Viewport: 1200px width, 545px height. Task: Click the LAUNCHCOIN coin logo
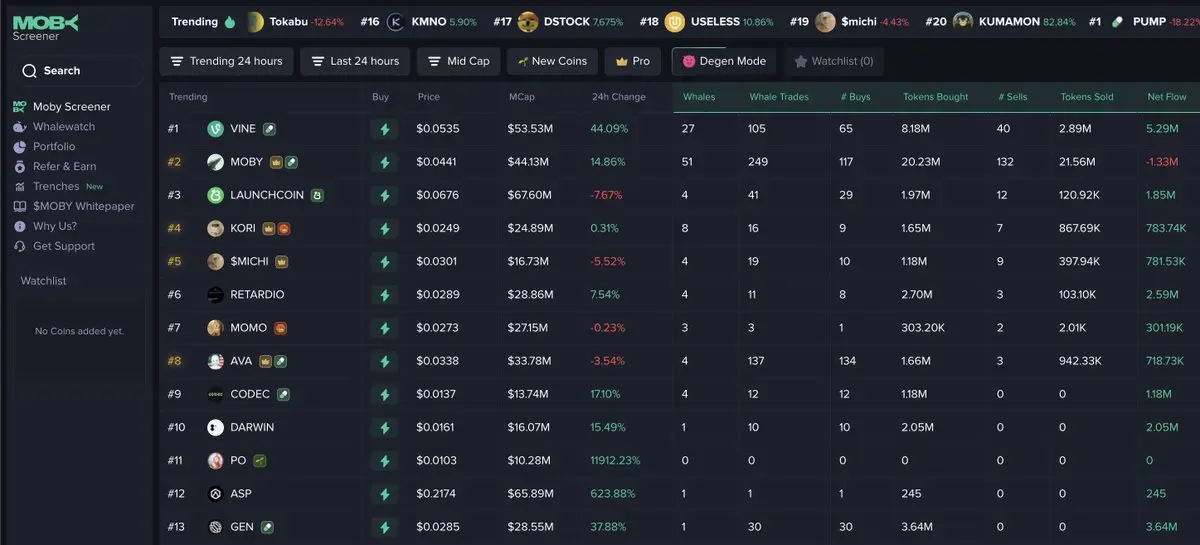(x=215, y=195)
